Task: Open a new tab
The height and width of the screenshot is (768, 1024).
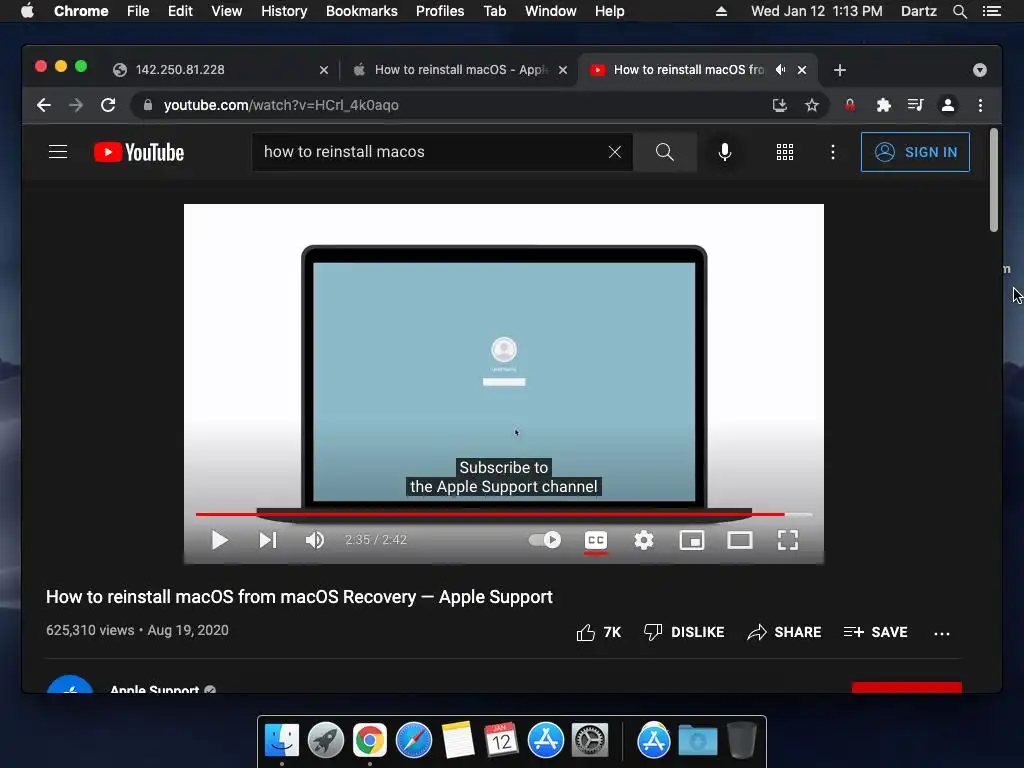Action: point(840,70)
